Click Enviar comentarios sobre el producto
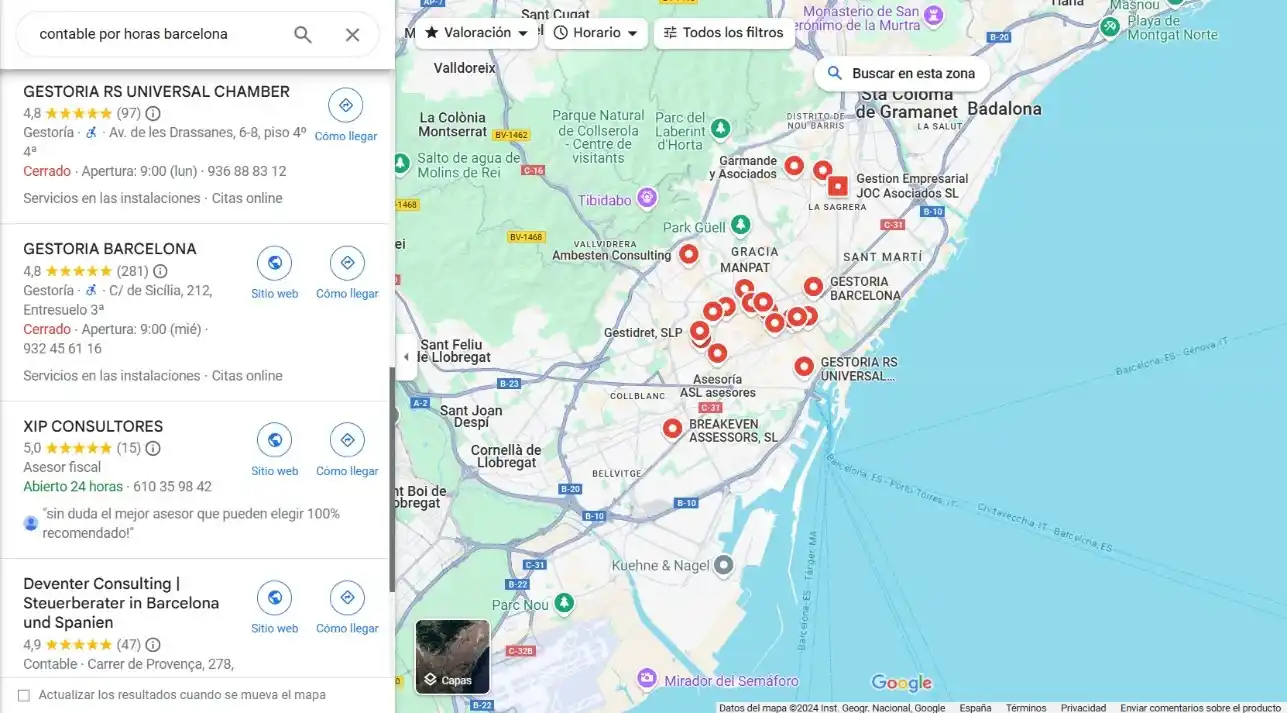The image size is (1287, 713). click(x=1200, y=707)
